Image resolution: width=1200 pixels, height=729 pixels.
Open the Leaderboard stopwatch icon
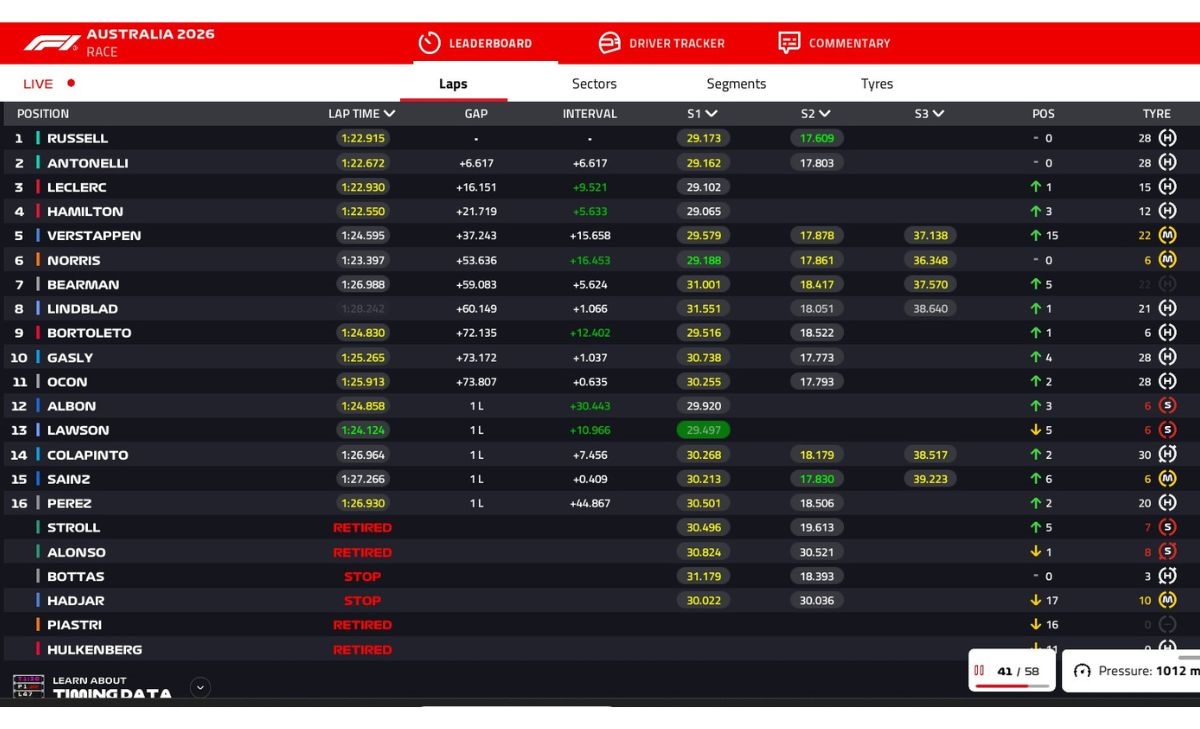(x=429, y=43)
